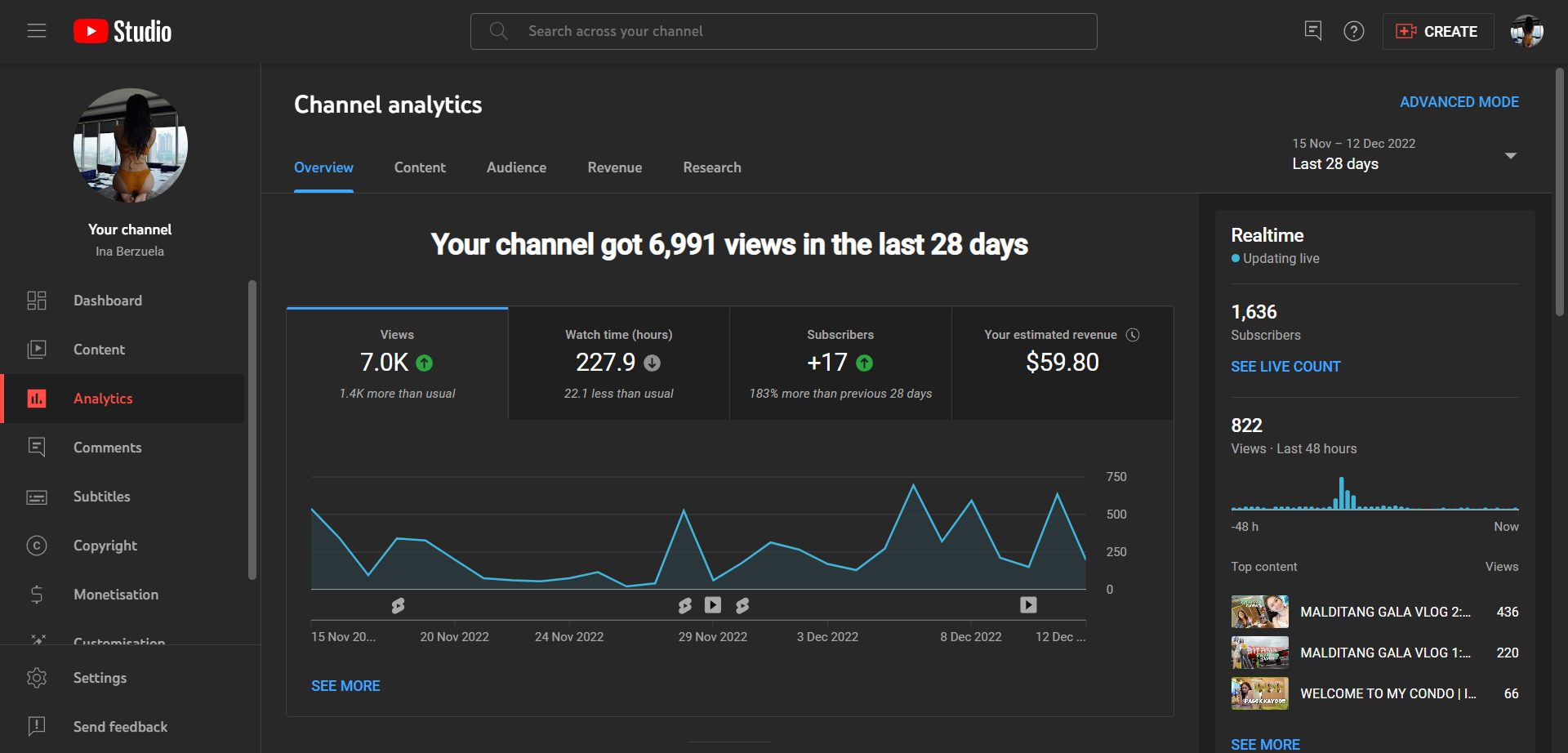Open the account avatar menu
1568x753 pixels.
pyautogui.click(x=1526, y=31)
